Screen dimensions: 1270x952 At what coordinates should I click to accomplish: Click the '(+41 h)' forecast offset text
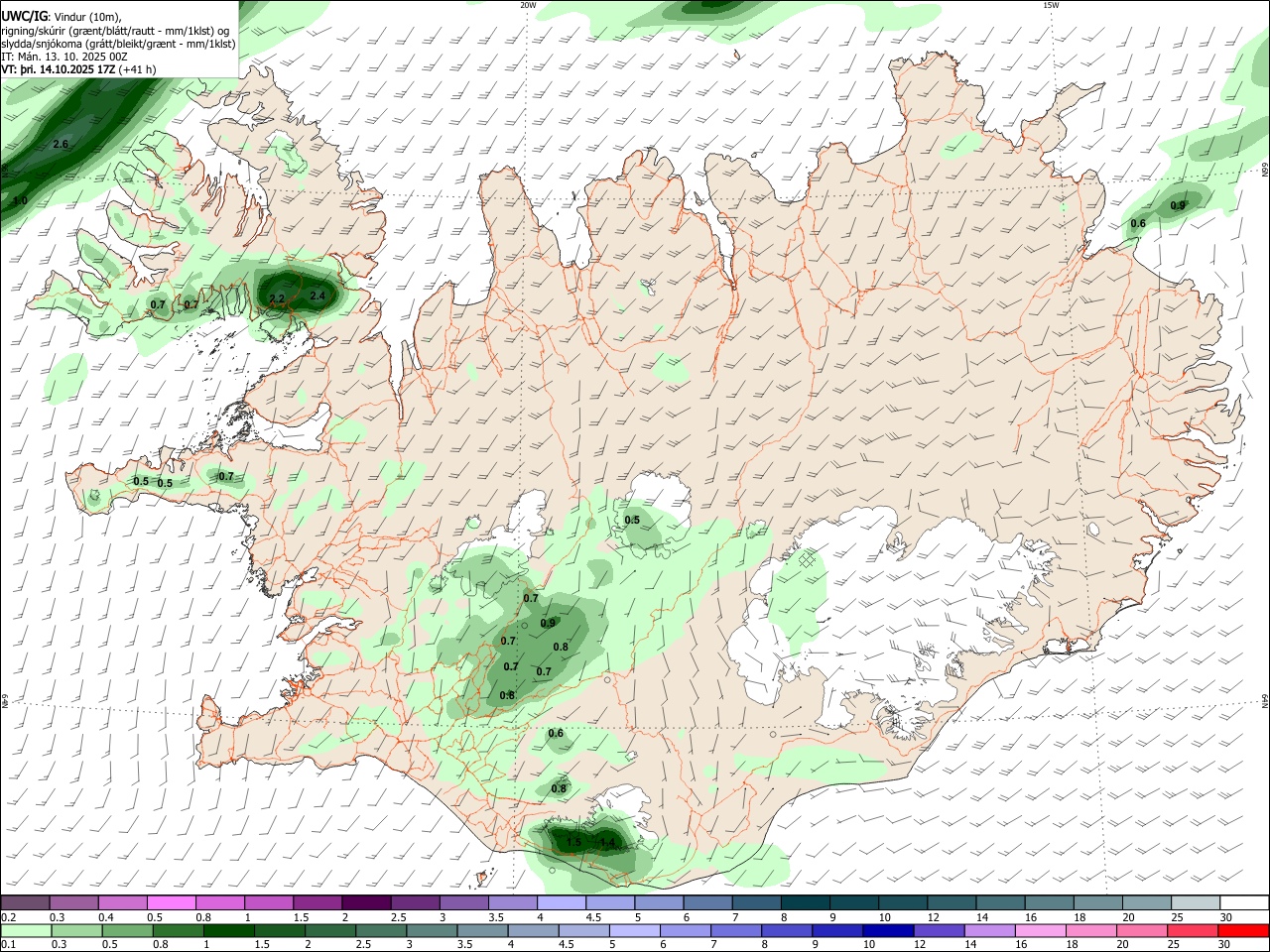click(x=138, y=70)
